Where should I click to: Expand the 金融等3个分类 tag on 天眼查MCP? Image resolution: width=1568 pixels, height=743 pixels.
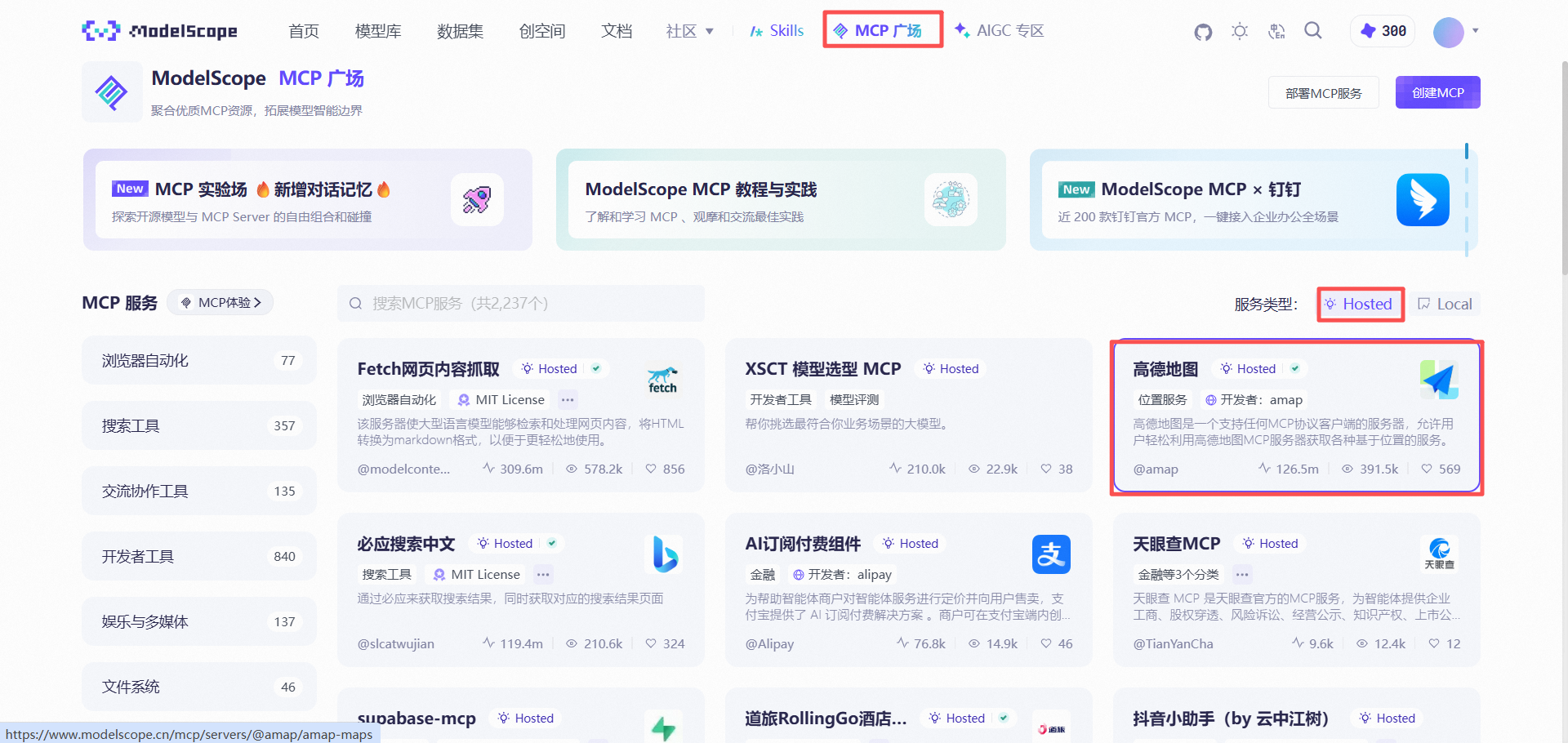pos(1178,575)
